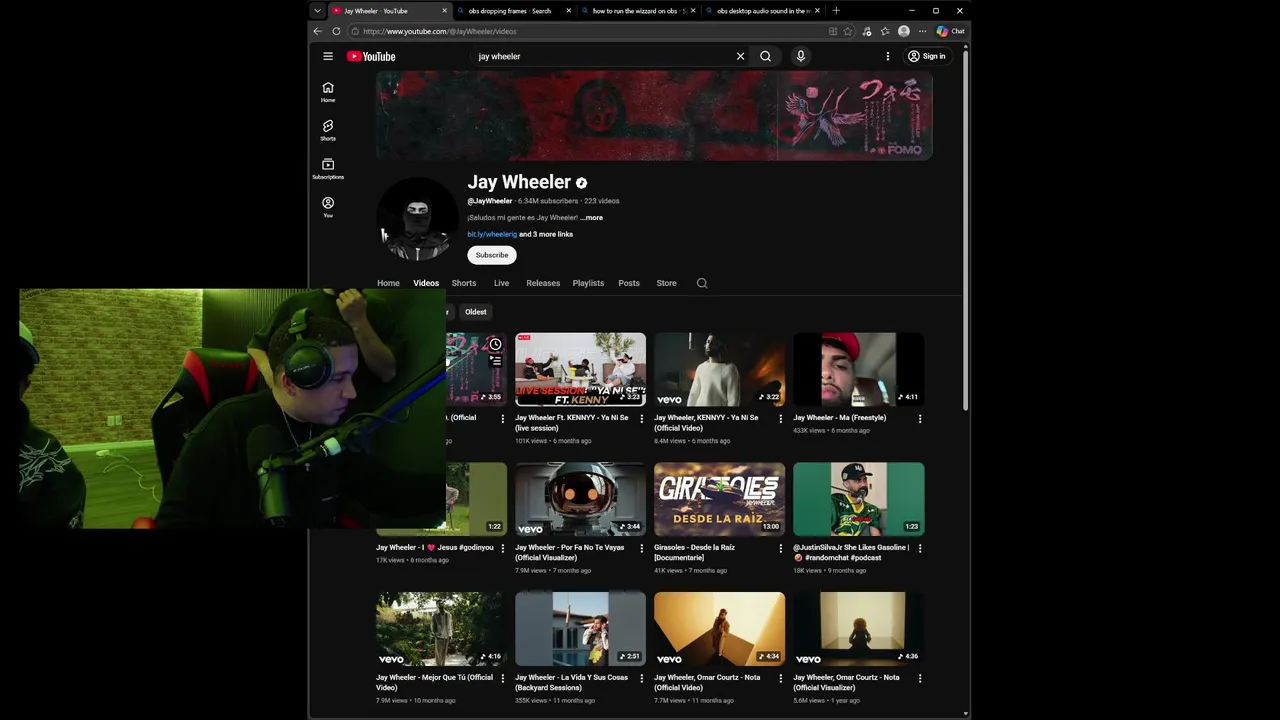Open the tab actions dropdown arrow
1280x720 pixels.
[317, 11]
